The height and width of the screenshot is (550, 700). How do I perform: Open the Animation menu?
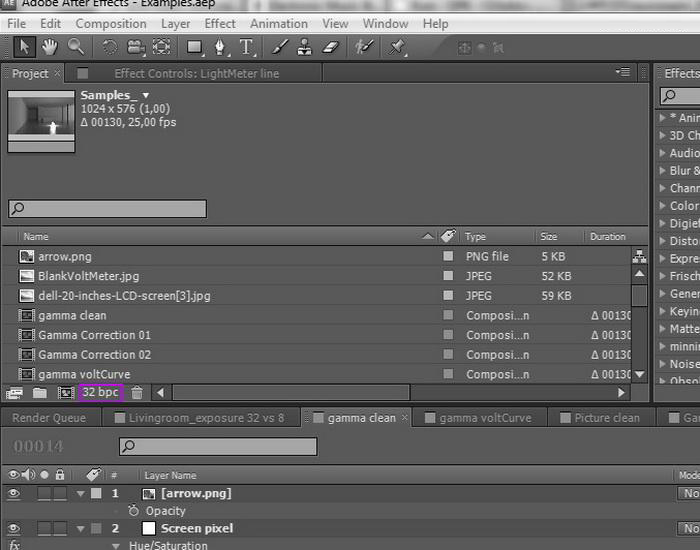click(x=279, y=24)
